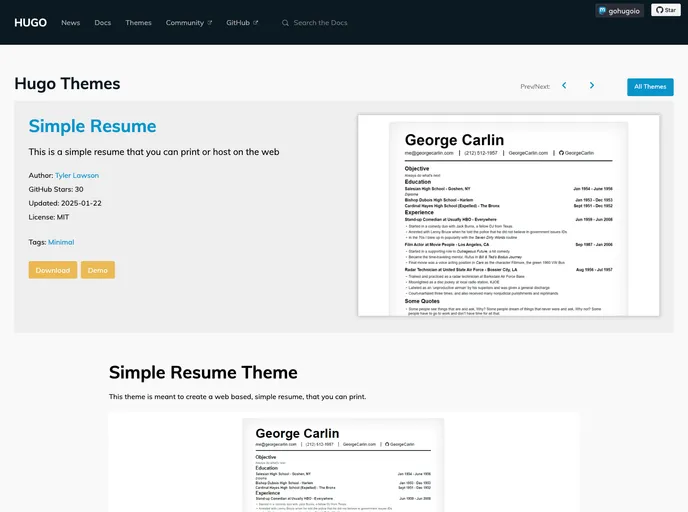Click the theme description about print or web
The height and width of the screenshot is (512, 688).
tap(154, 152)
